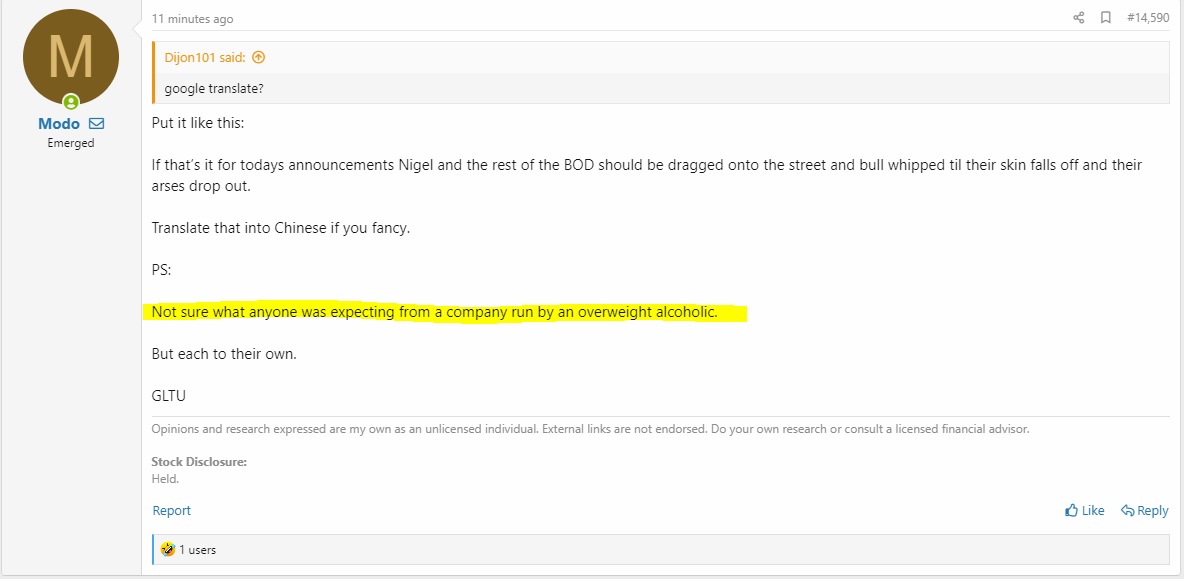1184x579 pixels.
Task: Report this post
Action: 171,511
